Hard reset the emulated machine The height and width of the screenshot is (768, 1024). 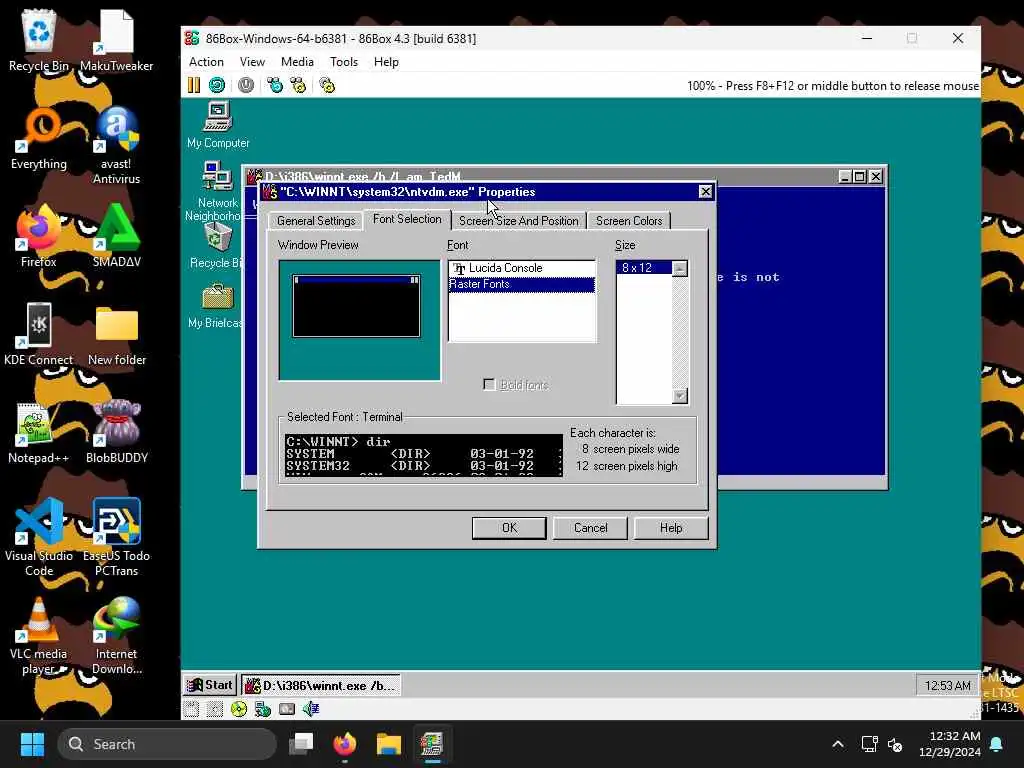tap(217, 85)
